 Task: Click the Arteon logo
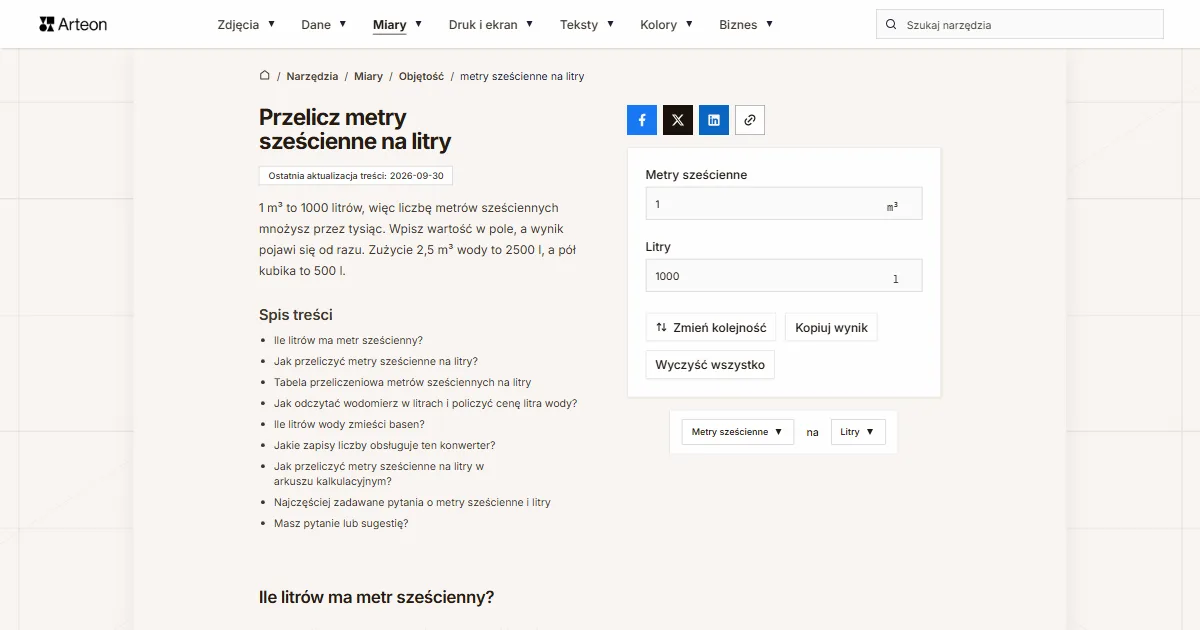pyautogui.click(x=73, y=24)
